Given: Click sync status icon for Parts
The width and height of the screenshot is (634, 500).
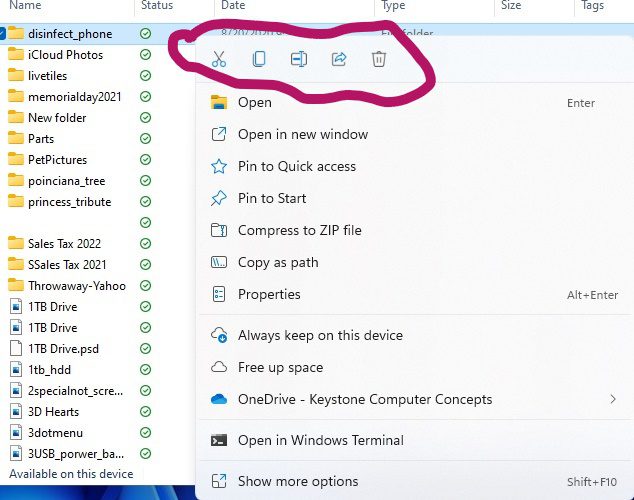Looking at the screenshot, I should click(x=146, y=139).
